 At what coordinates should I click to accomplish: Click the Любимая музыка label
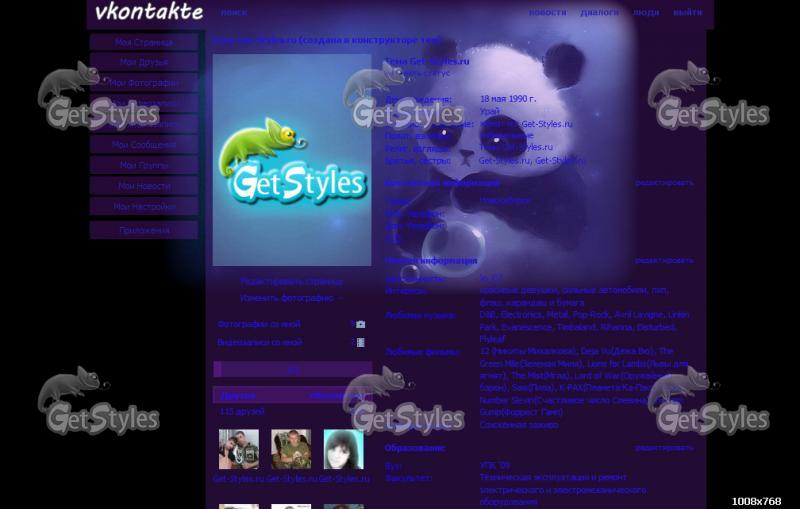tap(420, 316)
